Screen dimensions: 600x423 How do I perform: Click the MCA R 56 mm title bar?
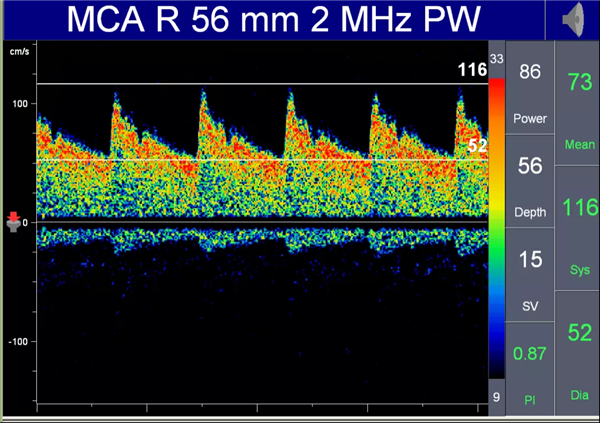[x=274, y=20]
